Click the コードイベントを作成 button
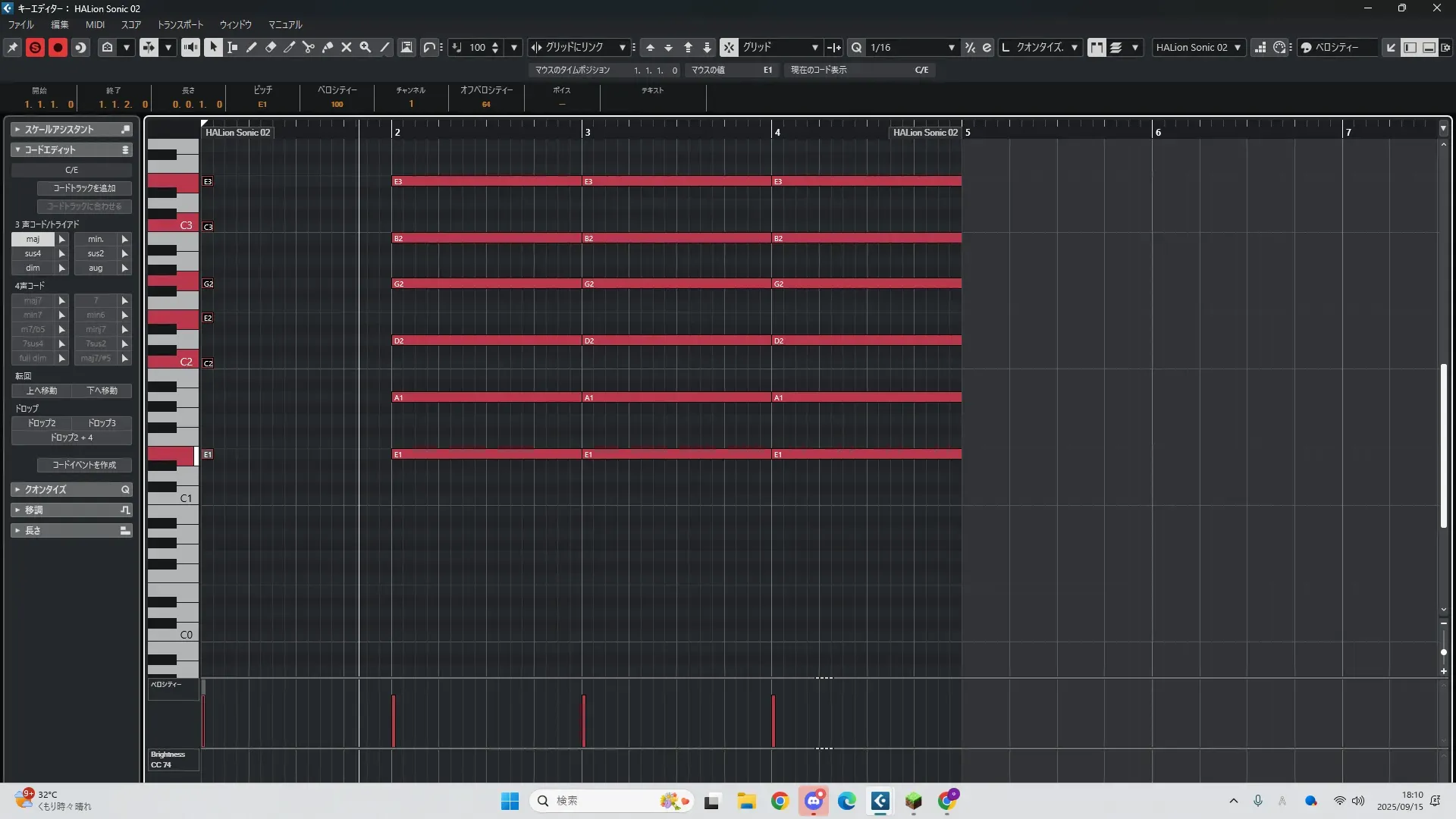 (x=84, y=465)
